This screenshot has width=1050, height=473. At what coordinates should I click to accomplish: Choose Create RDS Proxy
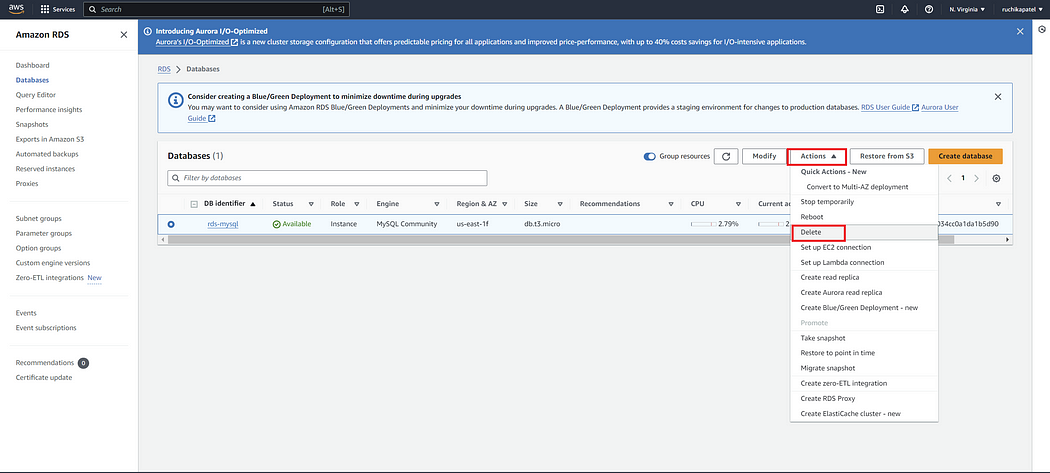point(864,398)
